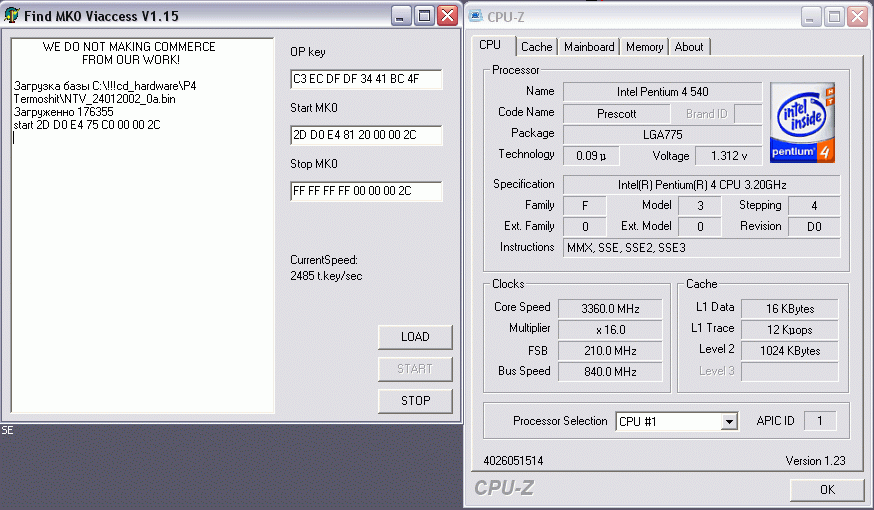This screenshot has height=510, width=874.
Task: Click the Find MKO Viaccess title bar icon
Action: pyautogui.click(x=11, y=15)
